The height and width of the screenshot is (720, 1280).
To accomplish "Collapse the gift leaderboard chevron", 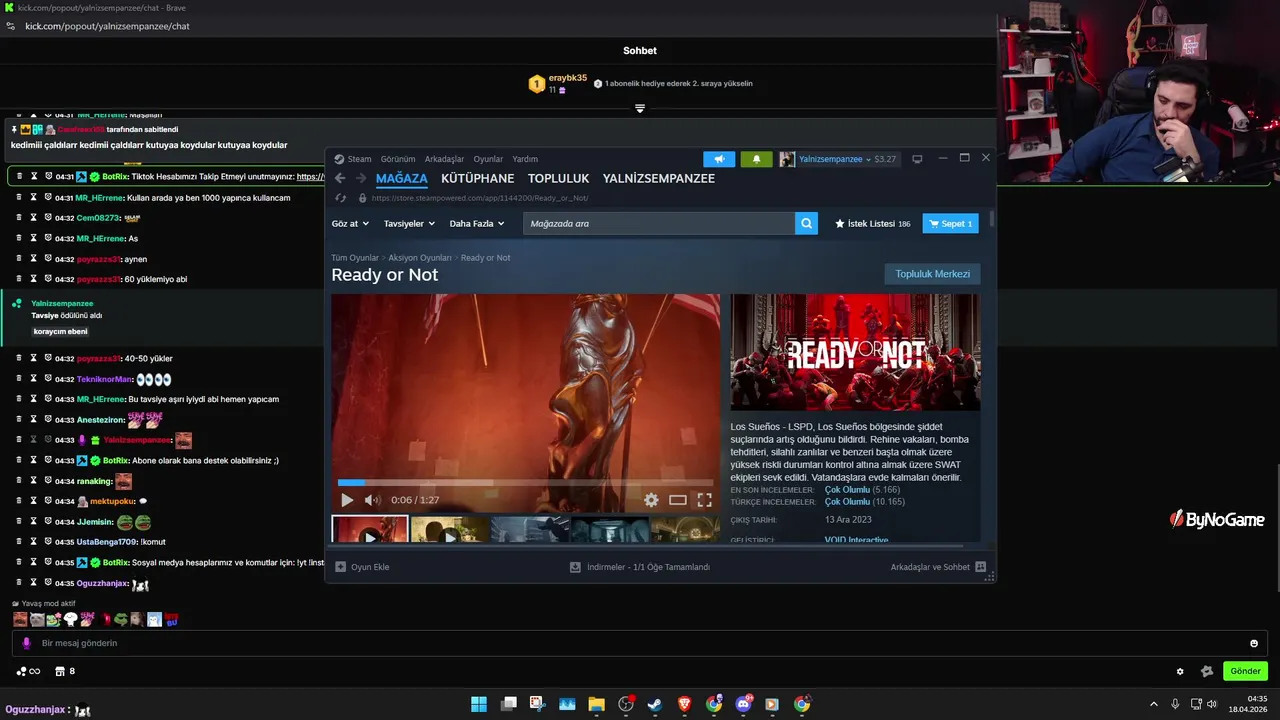I will (x=640, y=108).
